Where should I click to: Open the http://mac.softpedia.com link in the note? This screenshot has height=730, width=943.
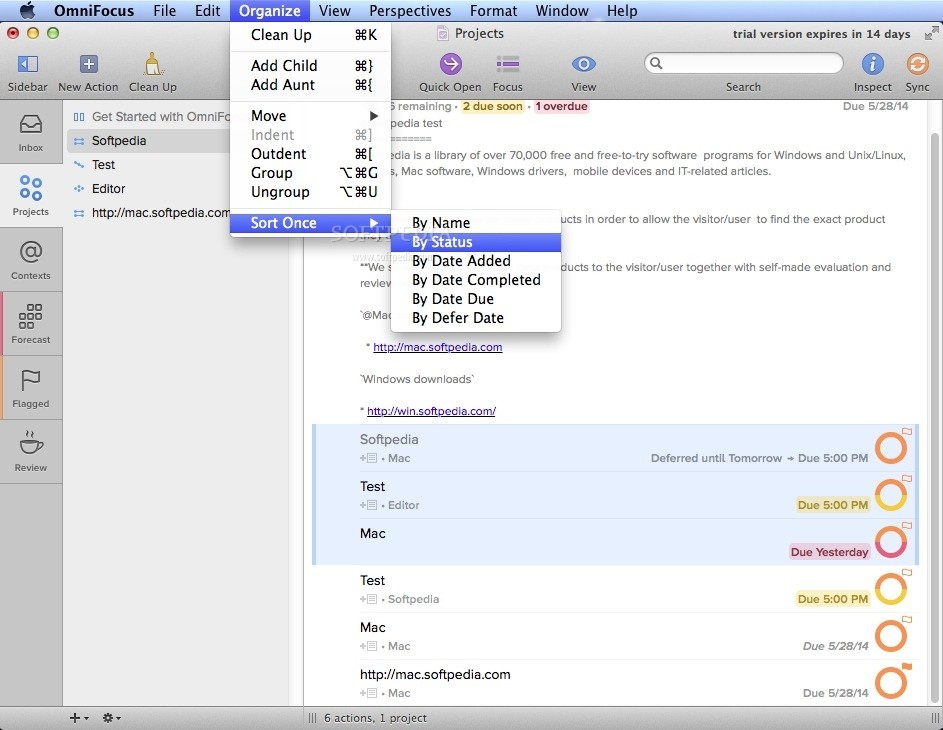click(x=437, y=347)
